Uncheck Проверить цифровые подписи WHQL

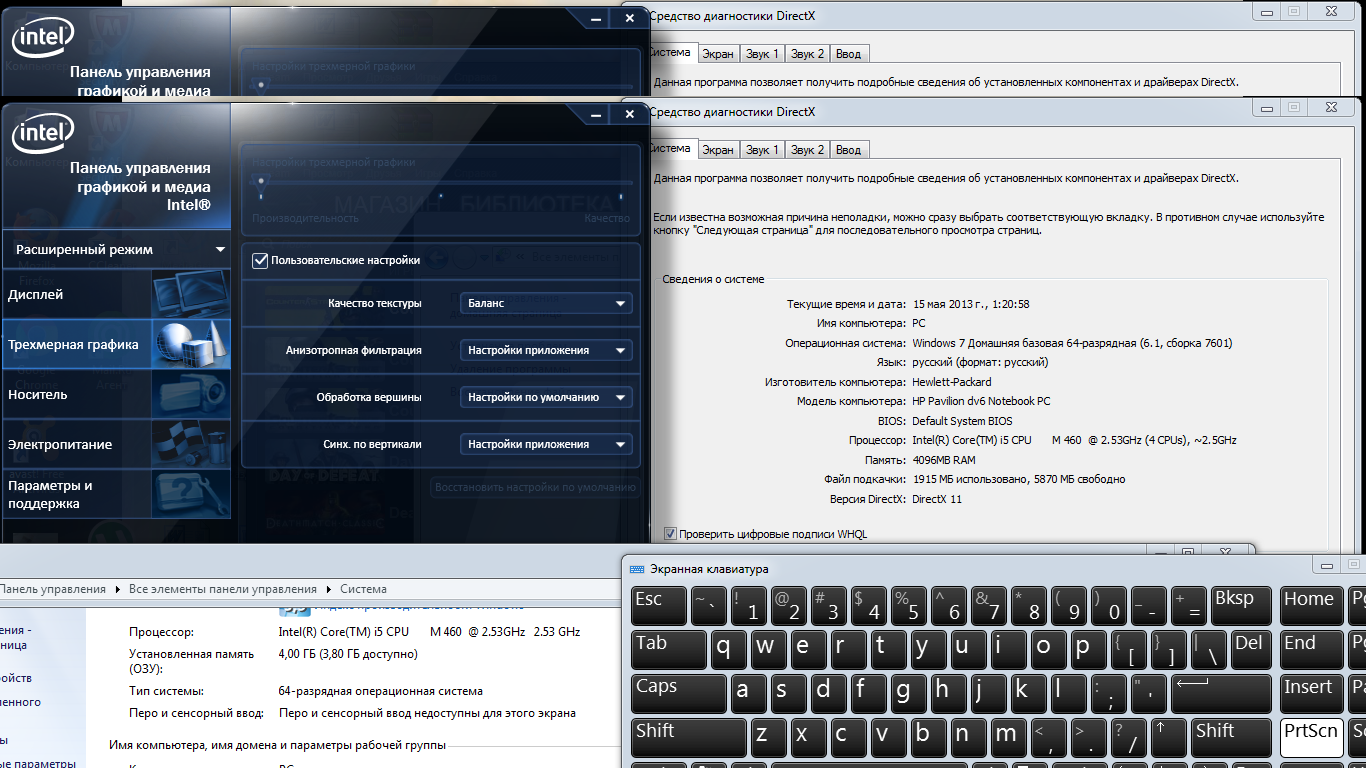(671, 534)
